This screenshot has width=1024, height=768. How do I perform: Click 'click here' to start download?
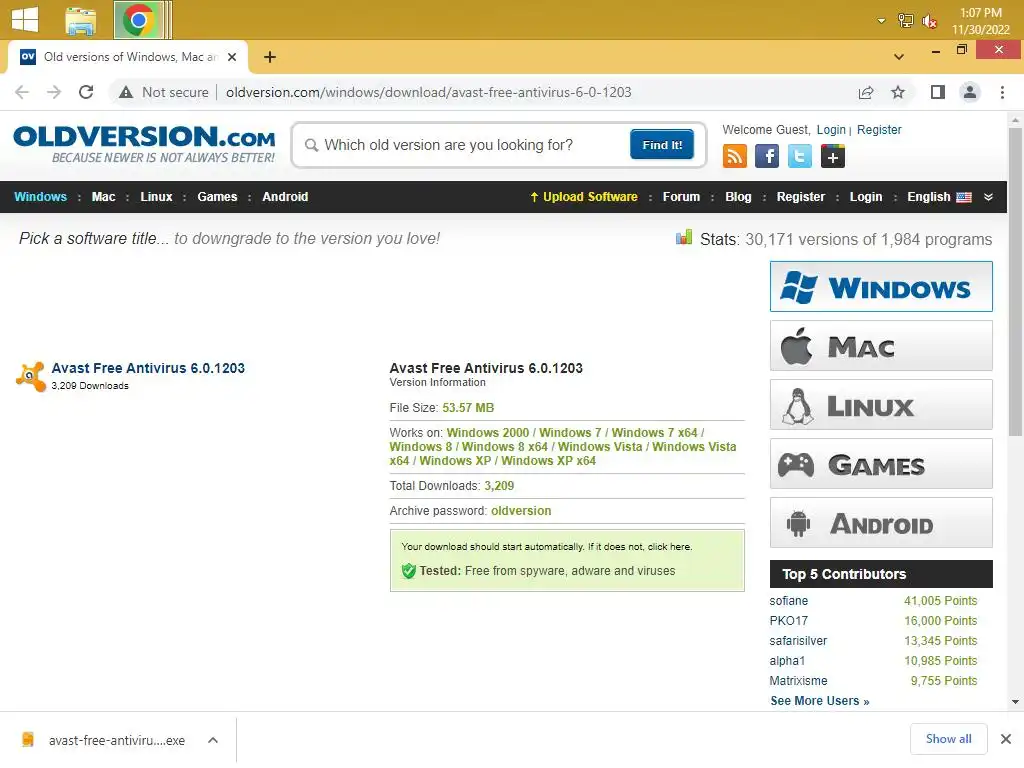(x=669, y=547)
